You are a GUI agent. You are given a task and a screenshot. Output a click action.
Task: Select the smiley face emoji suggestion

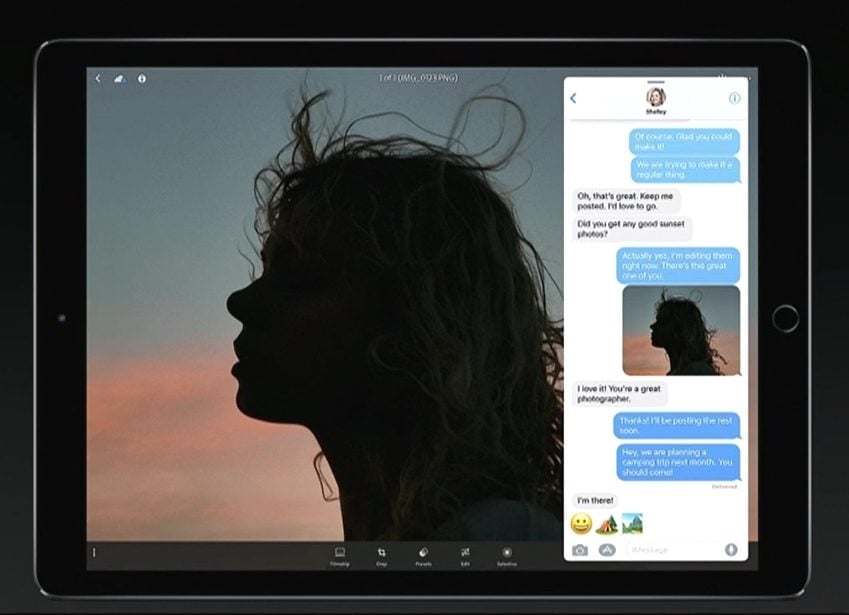point(581,523)
